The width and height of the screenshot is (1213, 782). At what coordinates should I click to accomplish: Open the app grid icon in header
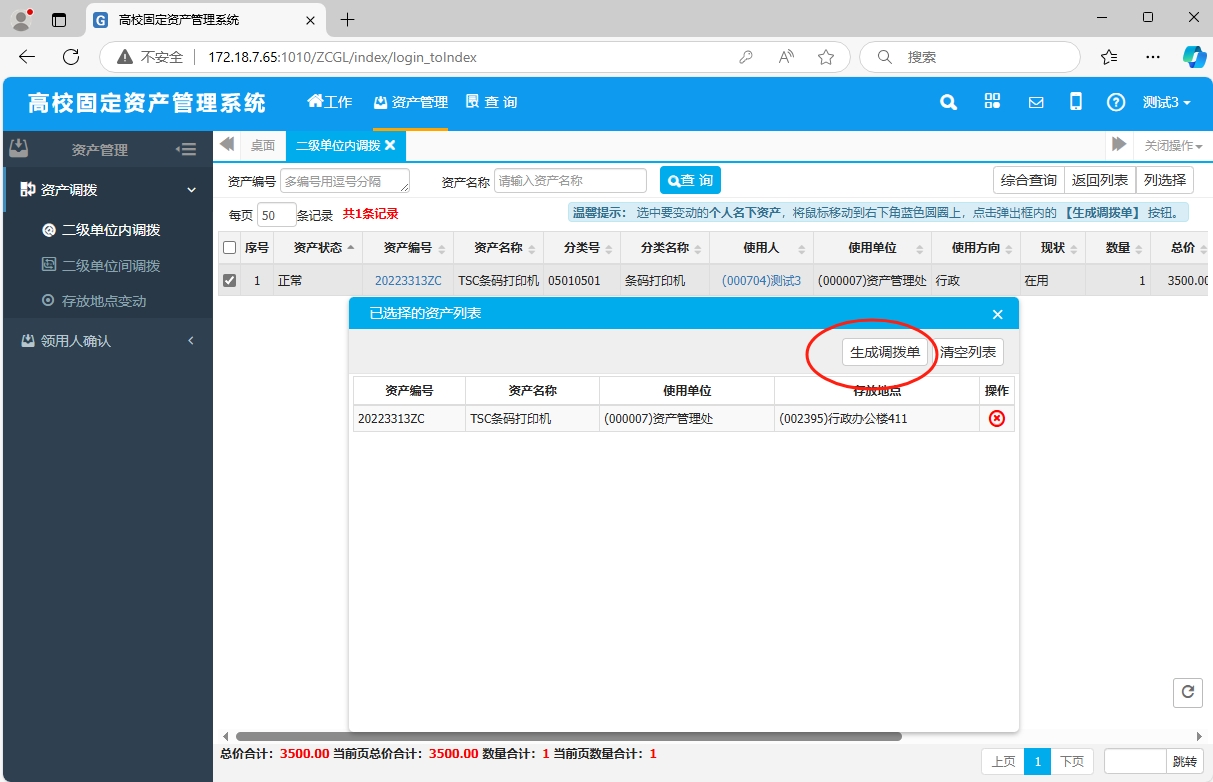pyautogui.click(x=992, y=102)
